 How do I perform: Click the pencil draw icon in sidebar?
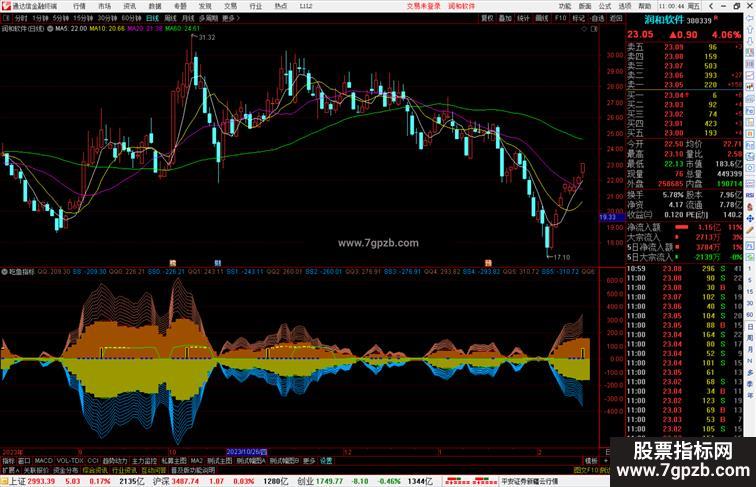[750, 230]
